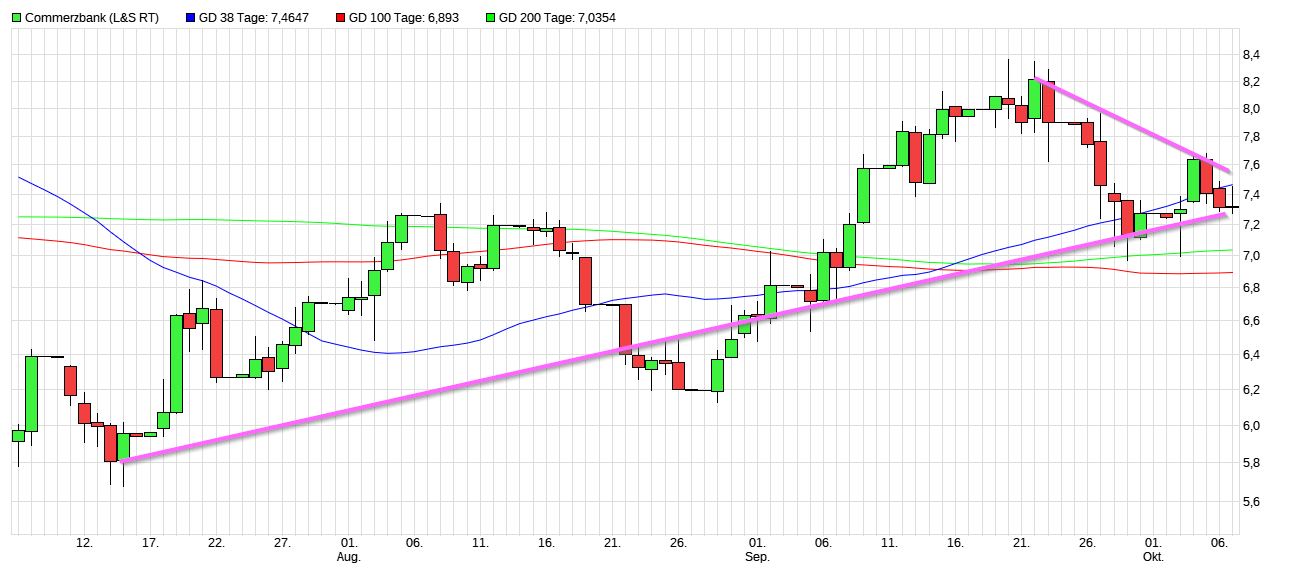Select the 'GD 100 Tage: 6,893' label
This screenshot has height=568, width=1305.
point(404,17)
